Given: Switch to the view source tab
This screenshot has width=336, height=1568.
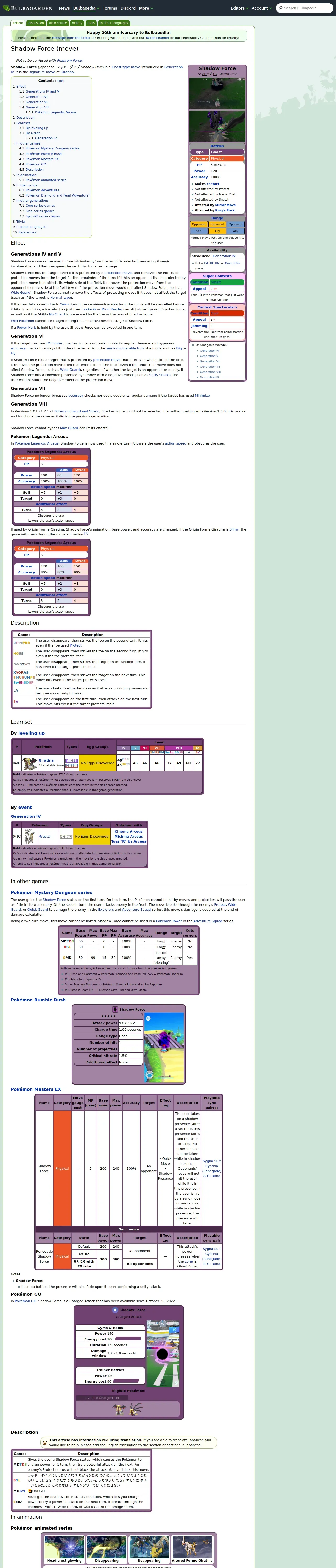Looking at the screenshot, I should point(58,23).
